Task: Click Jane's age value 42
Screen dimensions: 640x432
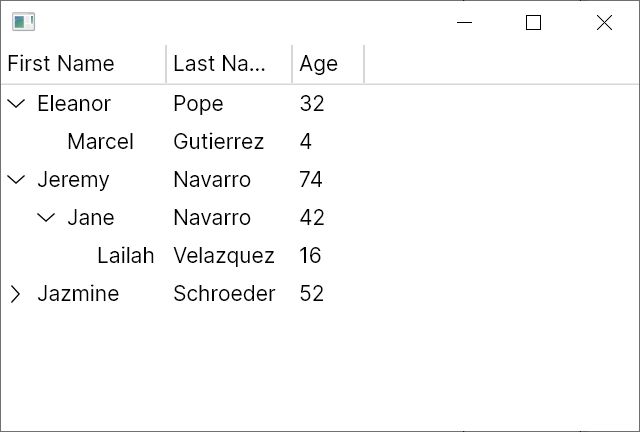Action: point(311,218)
